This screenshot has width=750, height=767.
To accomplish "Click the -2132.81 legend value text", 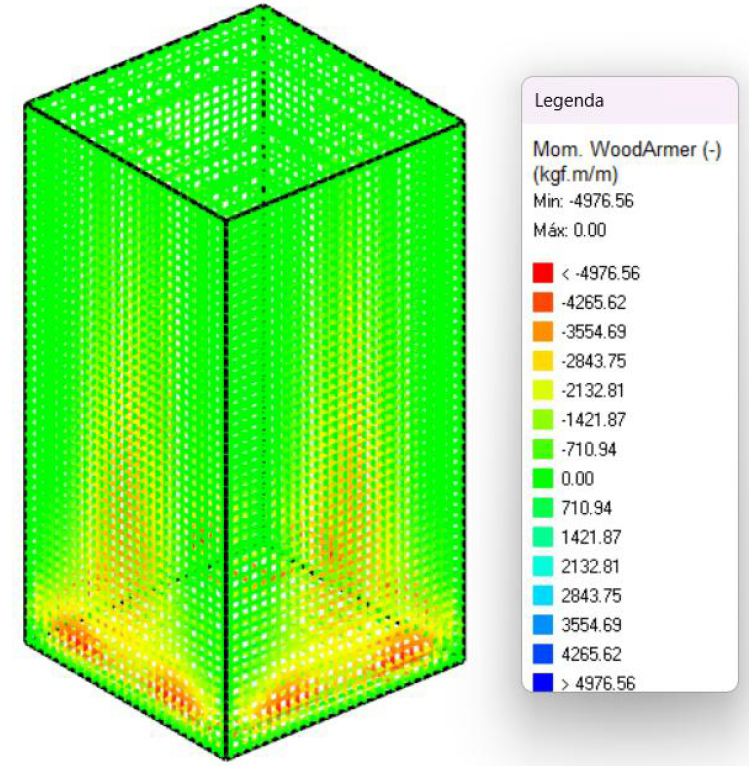I will (593, 391).
